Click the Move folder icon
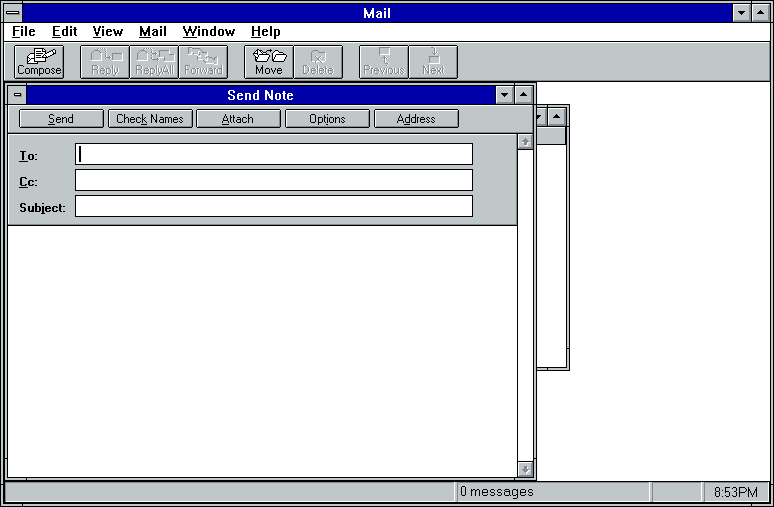774x507 pixels. (268, 62)
